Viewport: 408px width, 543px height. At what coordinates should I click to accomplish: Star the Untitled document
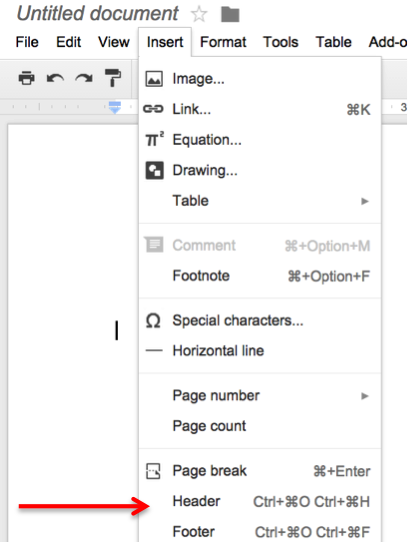199,15
